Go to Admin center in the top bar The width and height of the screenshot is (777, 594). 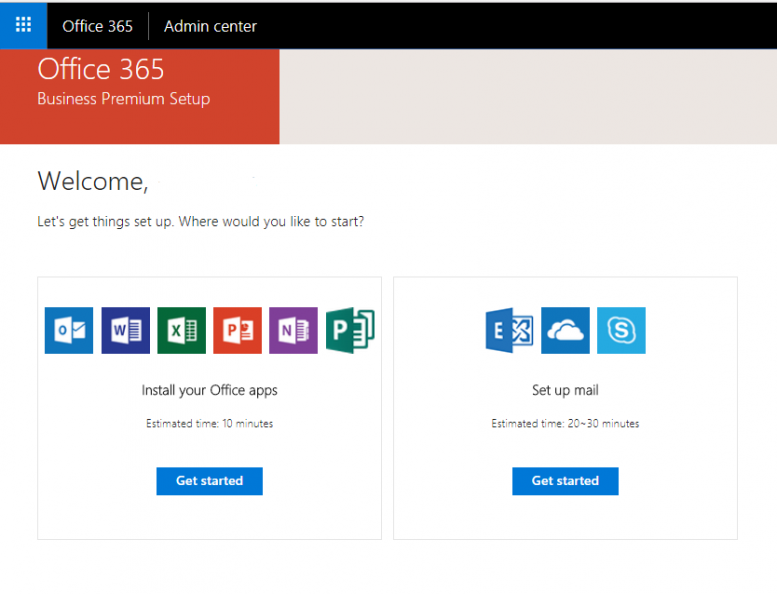tap(211, 26)
